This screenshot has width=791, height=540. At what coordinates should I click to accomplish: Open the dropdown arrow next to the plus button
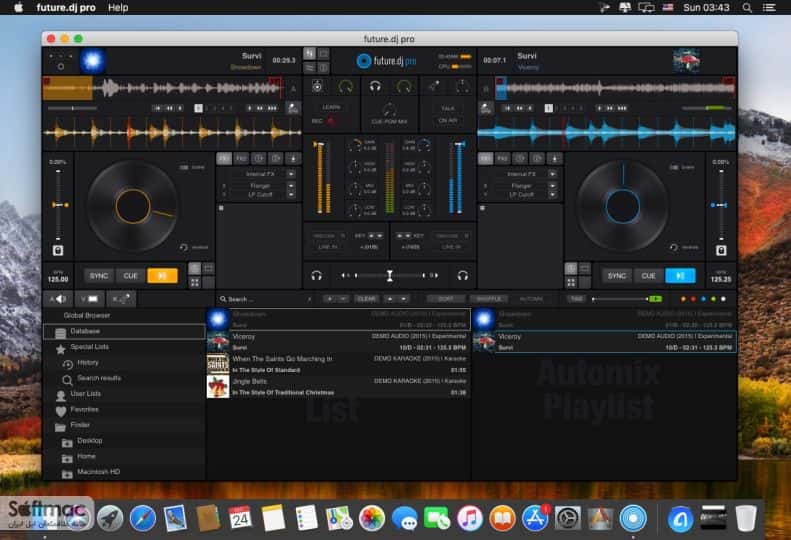point(343,299)
